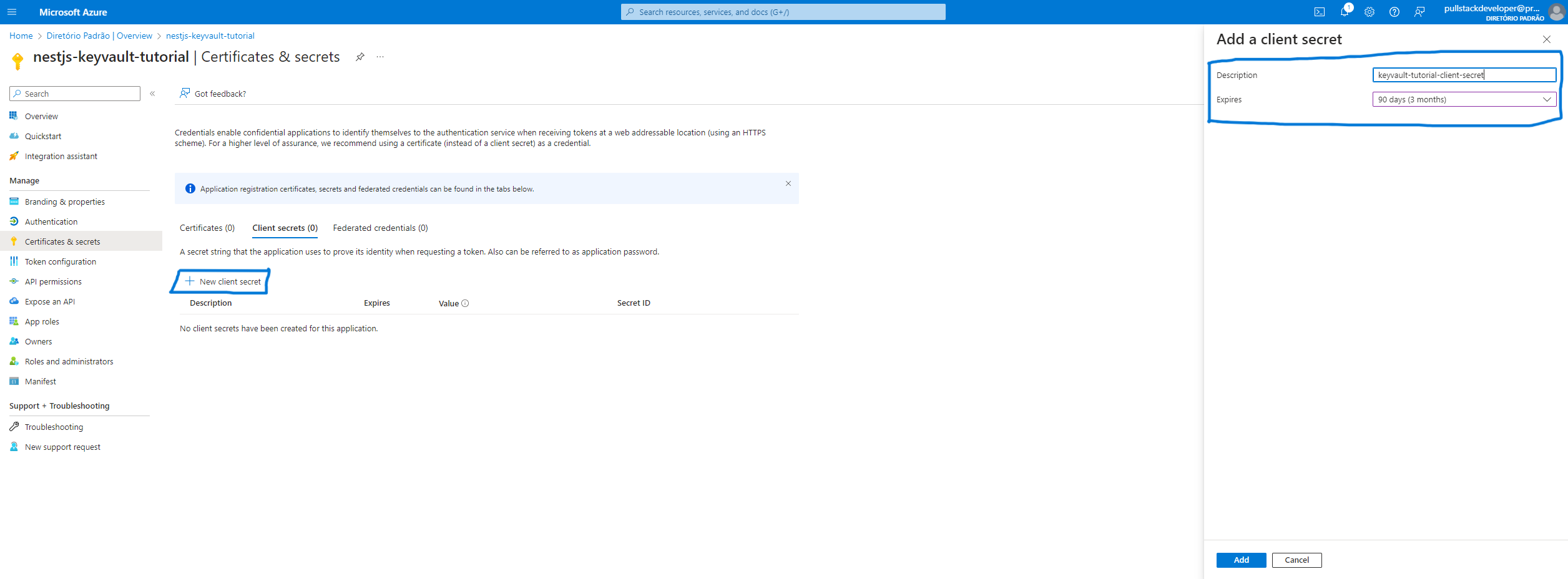
Task: Open the account avatar menu
Action: click(1556, 12)
